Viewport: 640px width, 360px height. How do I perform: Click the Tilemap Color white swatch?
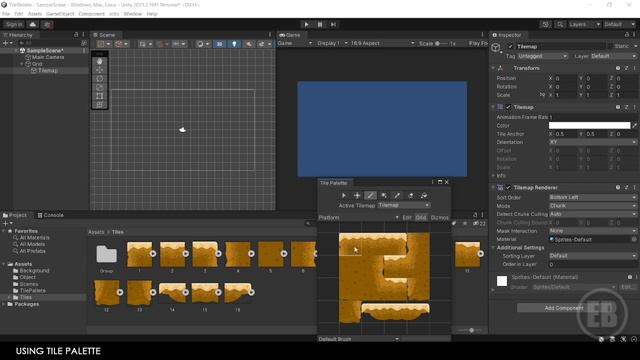589,126
